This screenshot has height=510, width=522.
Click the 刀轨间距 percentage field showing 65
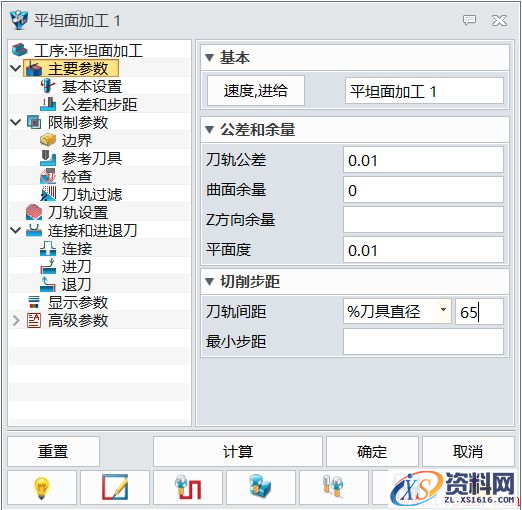[479, 312]
